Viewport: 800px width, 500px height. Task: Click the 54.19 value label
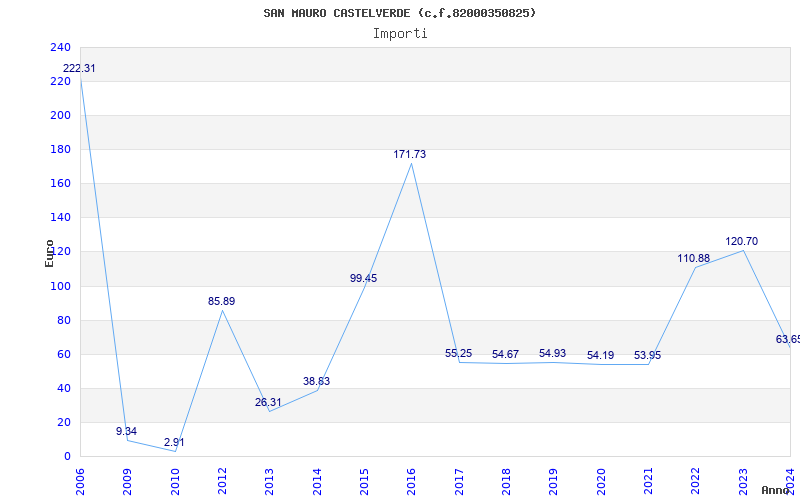[x=601, y=355]
